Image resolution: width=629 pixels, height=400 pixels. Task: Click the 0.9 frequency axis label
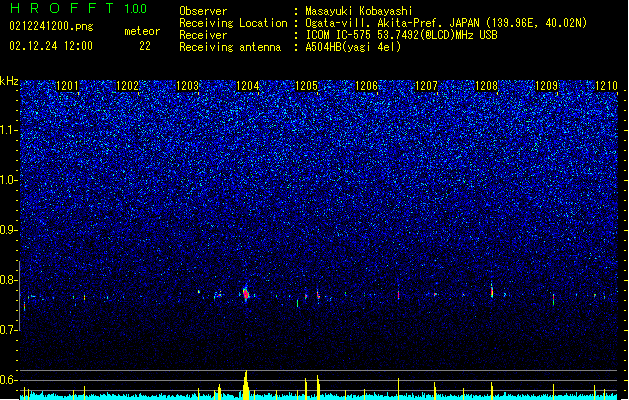click(x=8, y=230)
